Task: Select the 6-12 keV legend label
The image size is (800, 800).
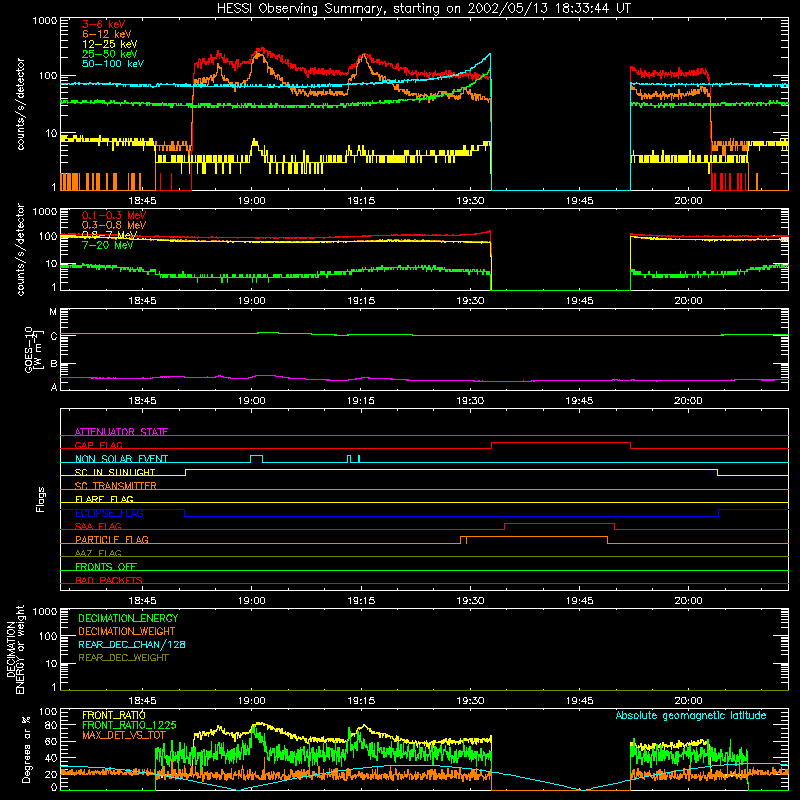Action: [107, 34]
